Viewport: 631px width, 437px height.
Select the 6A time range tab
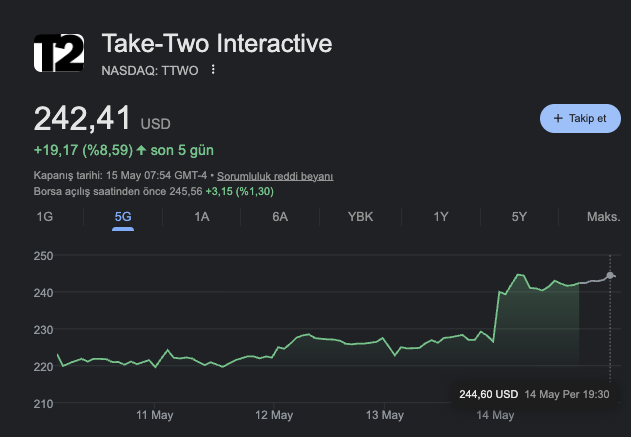click(x=280, y=217)
